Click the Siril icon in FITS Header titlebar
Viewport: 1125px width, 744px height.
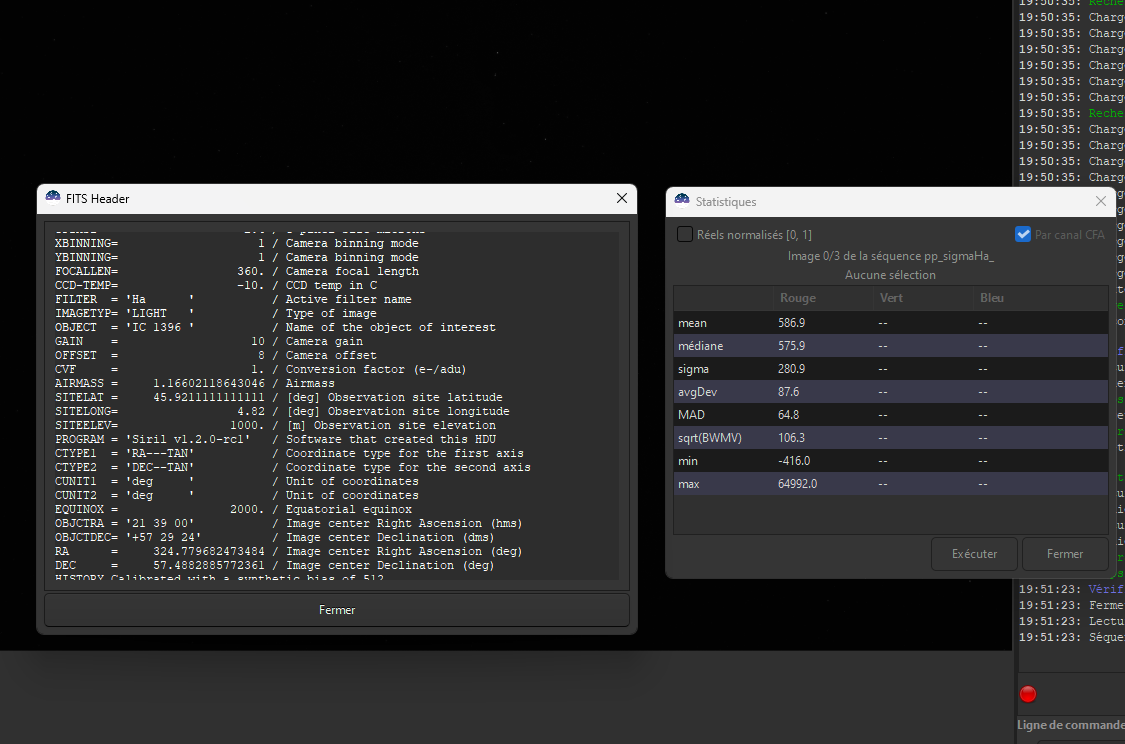53,198
